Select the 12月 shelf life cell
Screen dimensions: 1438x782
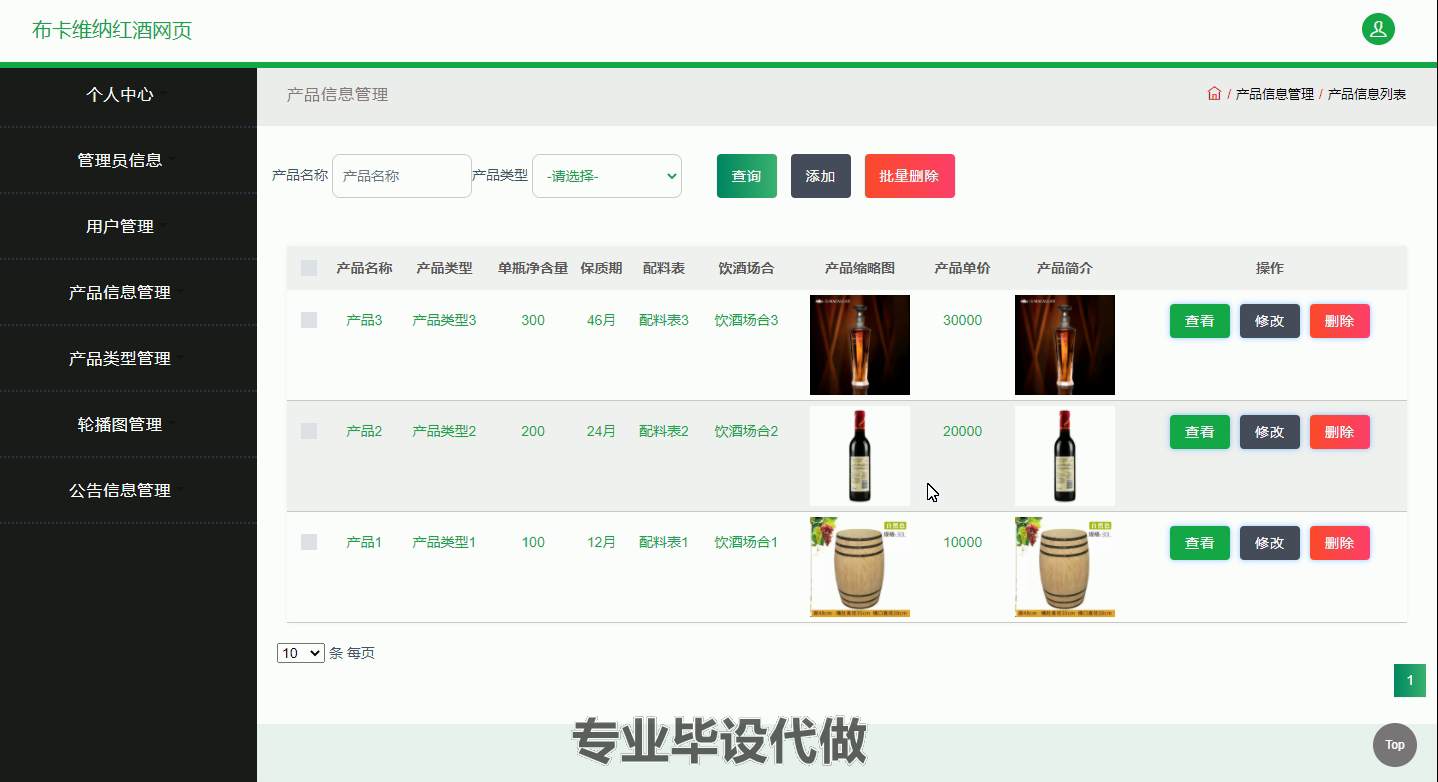[x=601, y=542]
